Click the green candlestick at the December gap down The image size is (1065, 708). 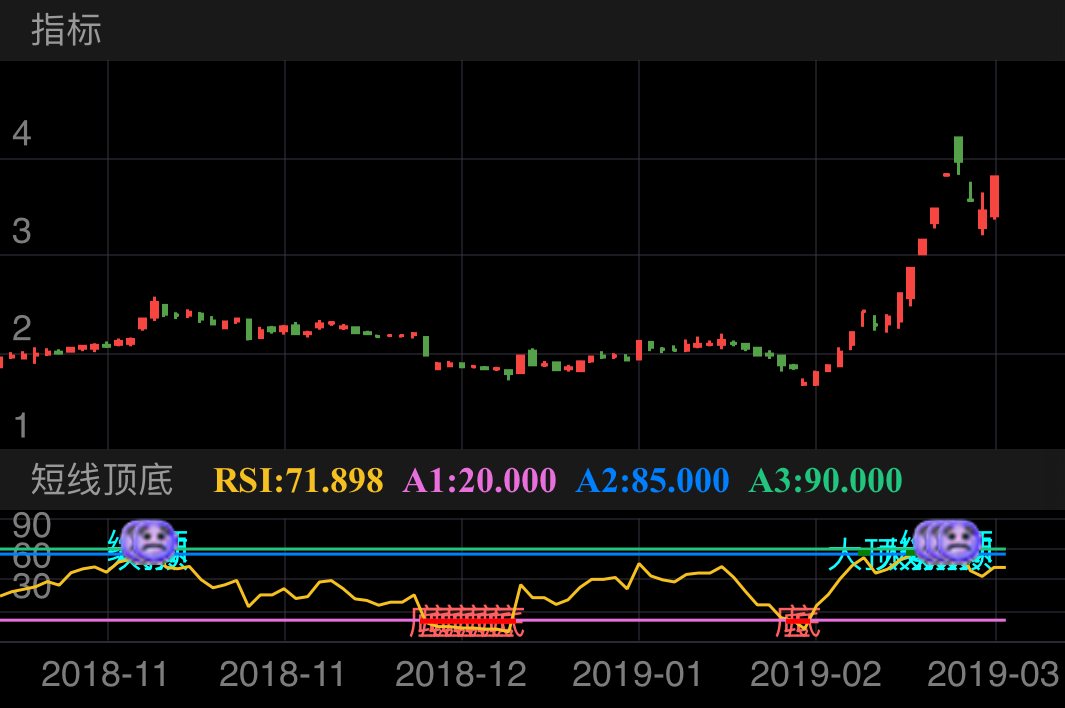[x=426, y=346]
